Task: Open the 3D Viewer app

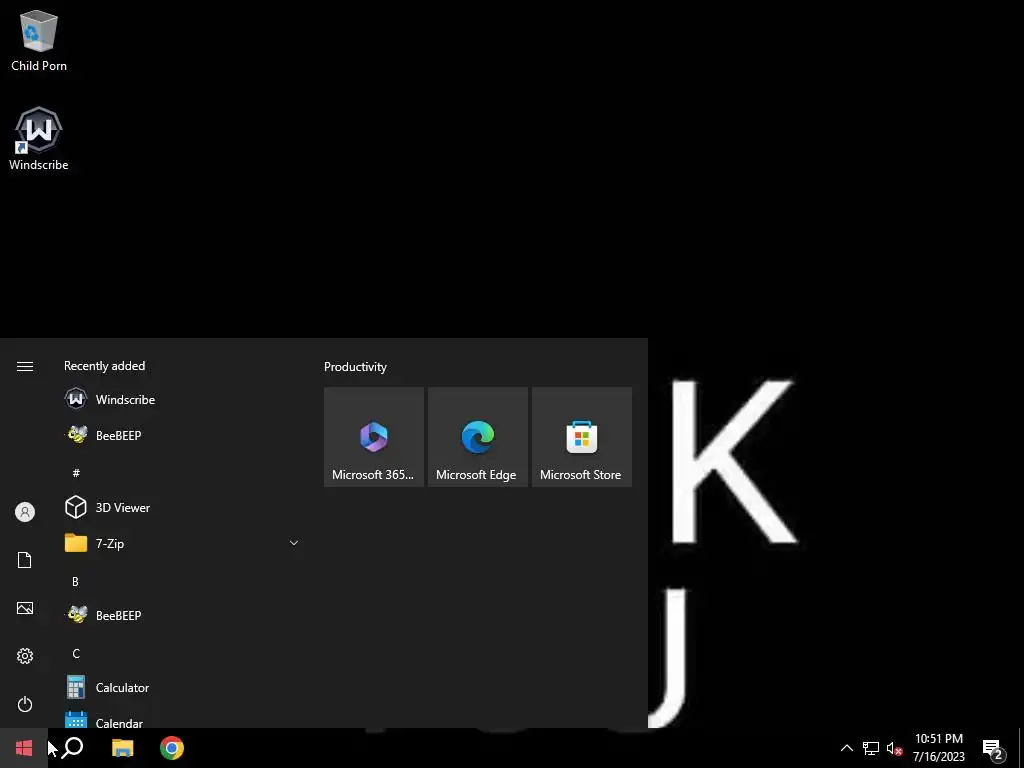Action: point(183,507)
